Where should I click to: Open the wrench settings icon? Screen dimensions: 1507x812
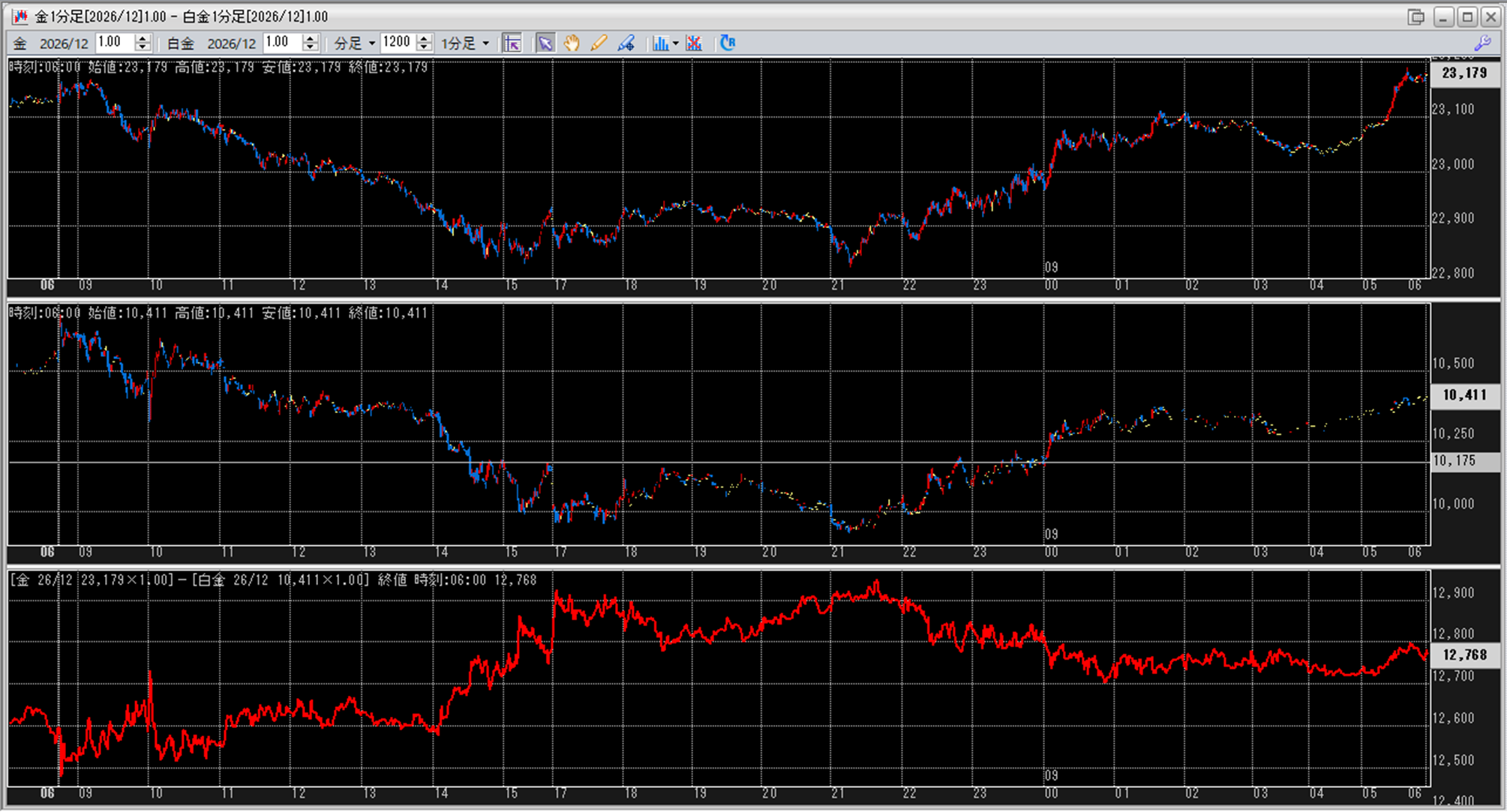click(1482, 43)
